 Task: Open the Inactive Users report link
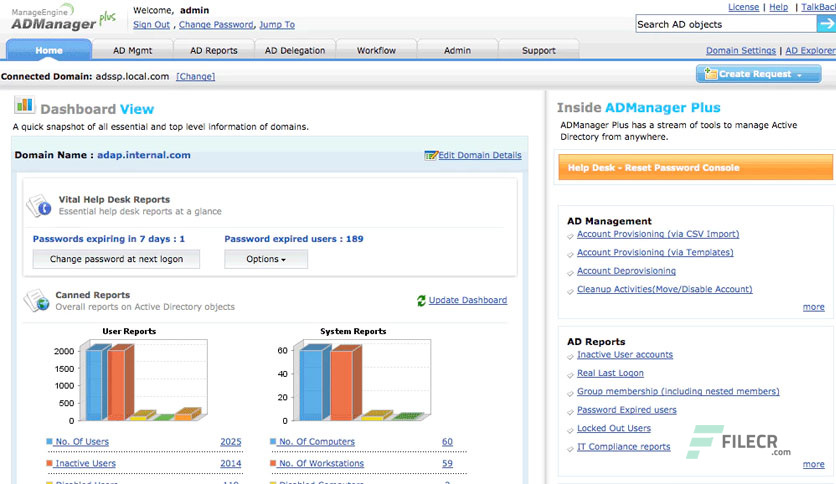point(85,464)
